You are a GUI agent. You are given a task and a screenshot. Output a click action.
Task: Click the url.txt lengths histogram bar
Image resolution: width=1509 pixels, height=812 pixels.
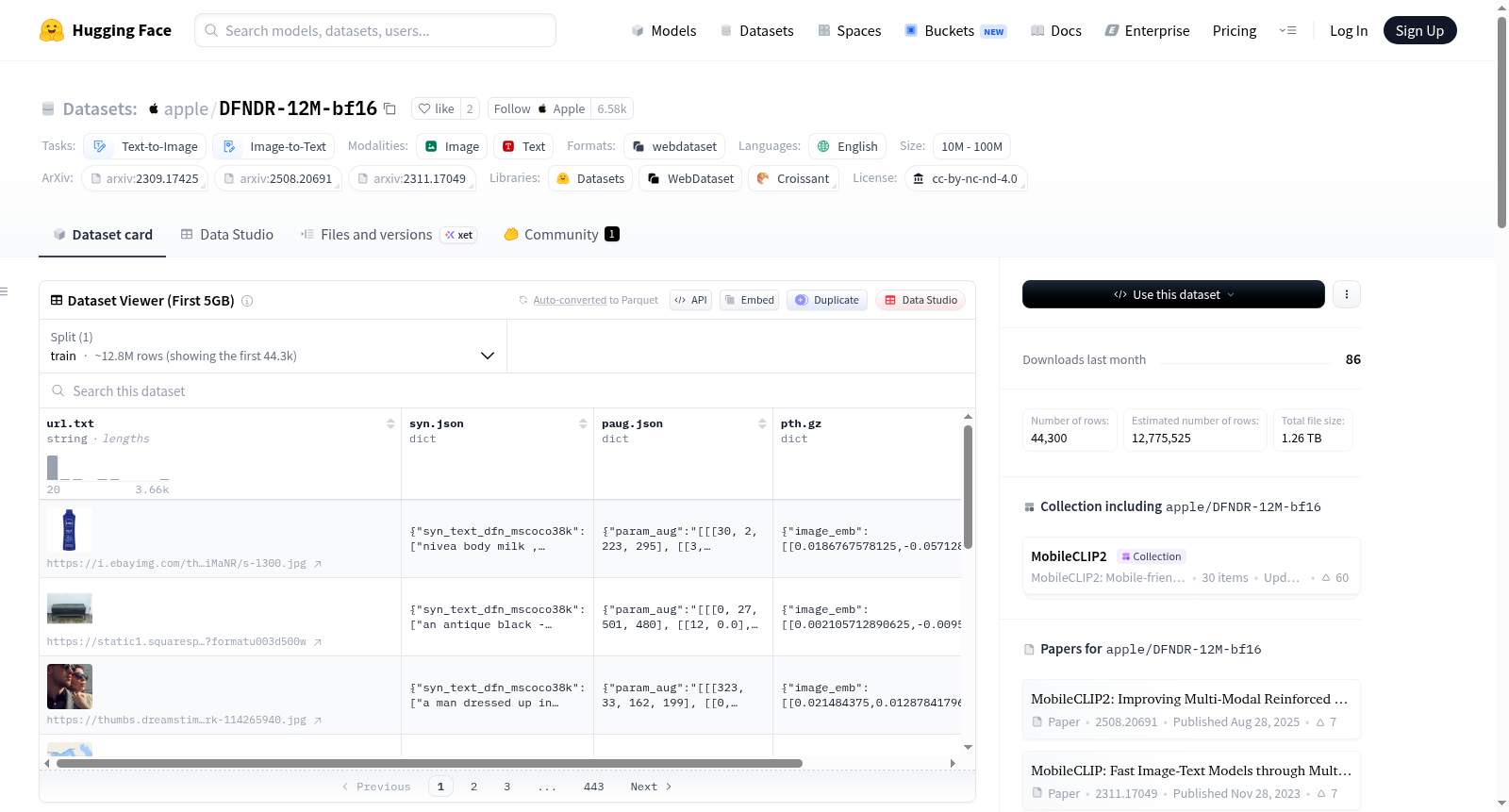53,468
